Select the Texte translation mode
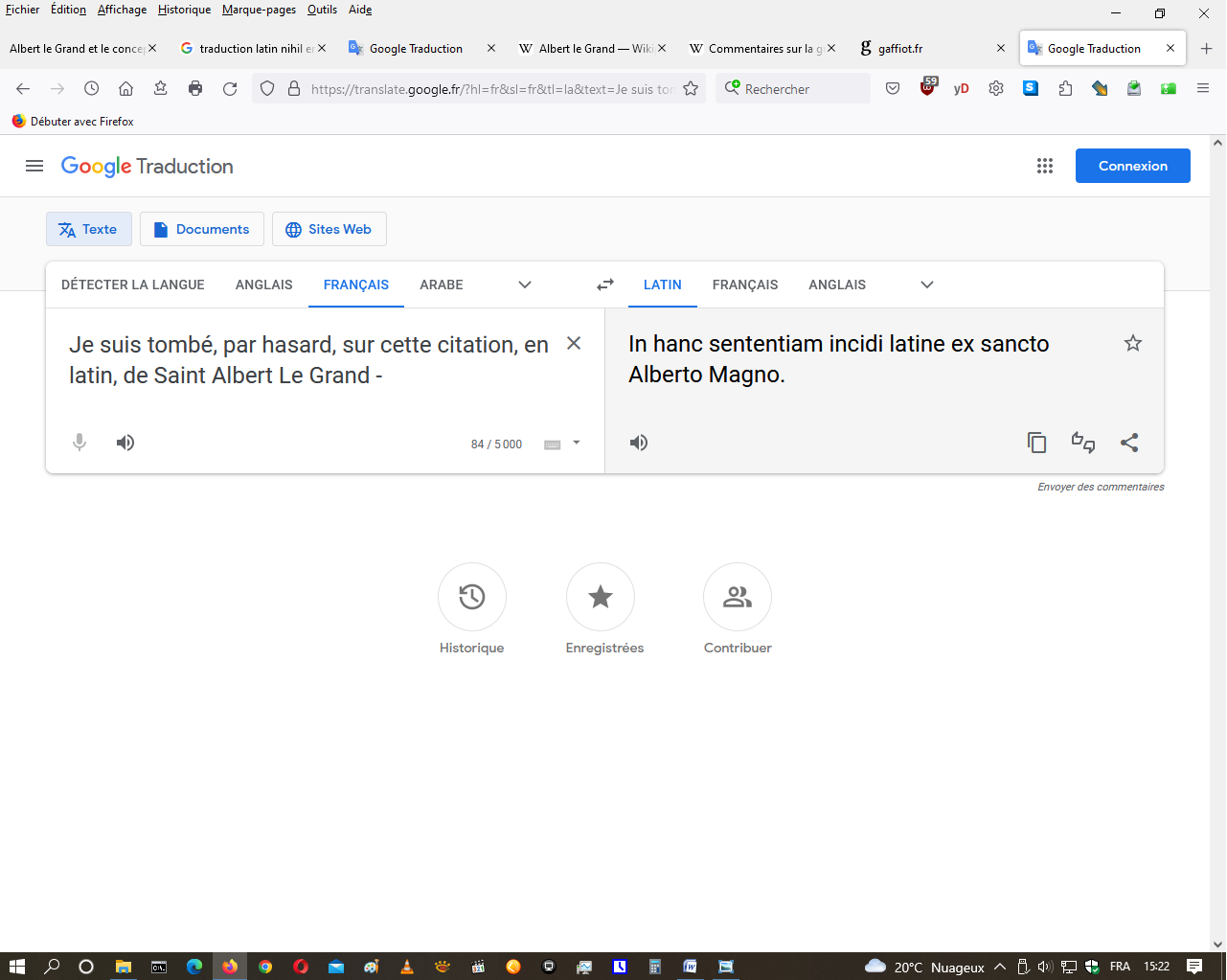This screenshot has height=980, width=1227. tap(88, 229)
